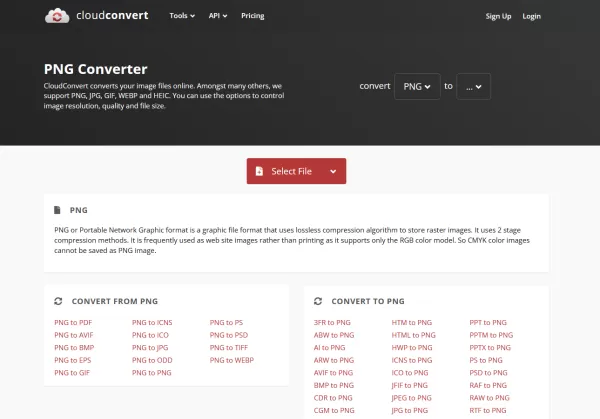Open the JPG to PNG link
This screenshot has height=419, width=600.
coord(409,411)
